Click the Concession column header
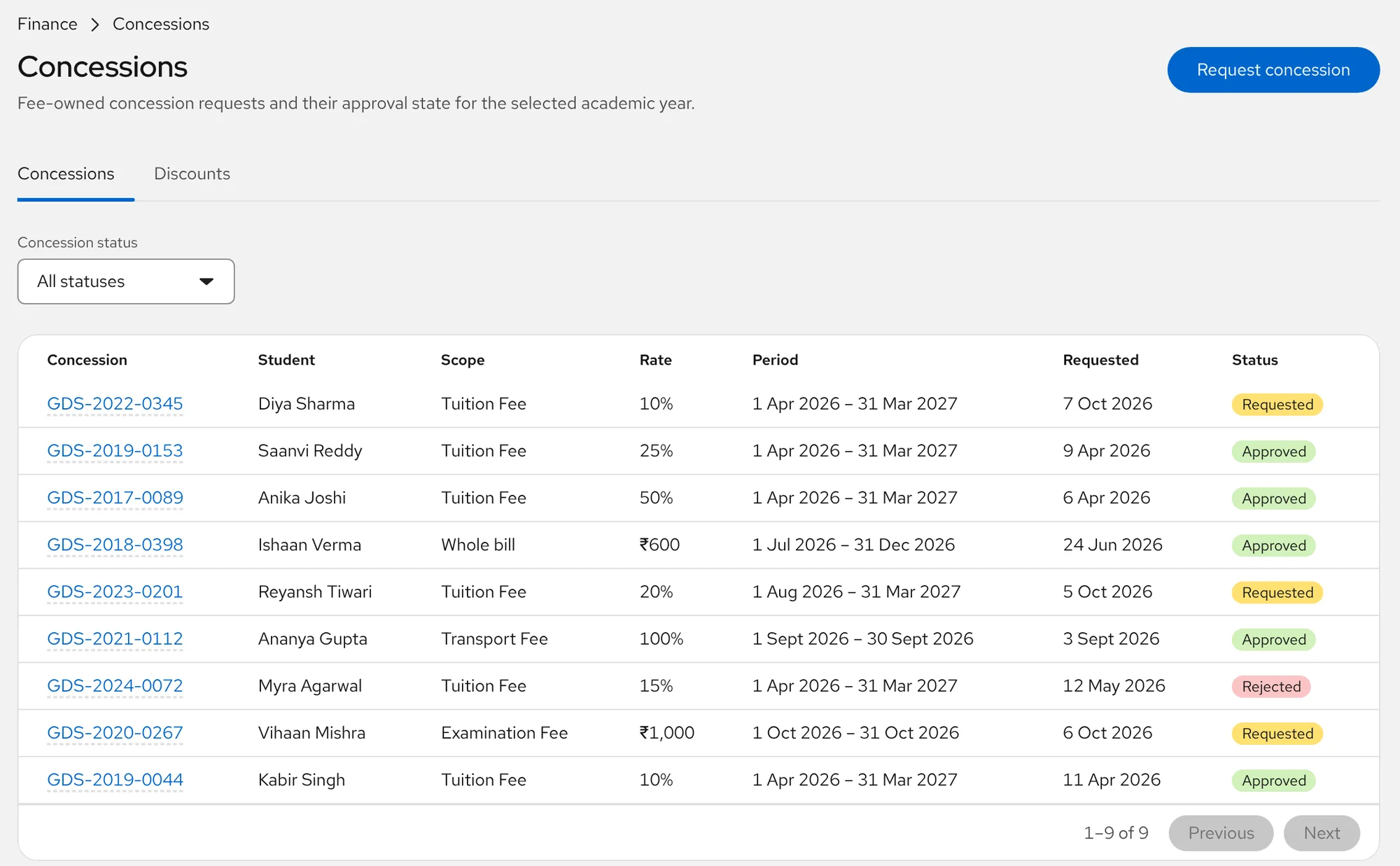Viewport: 1400px width, 866px height. tap(87, 360)
